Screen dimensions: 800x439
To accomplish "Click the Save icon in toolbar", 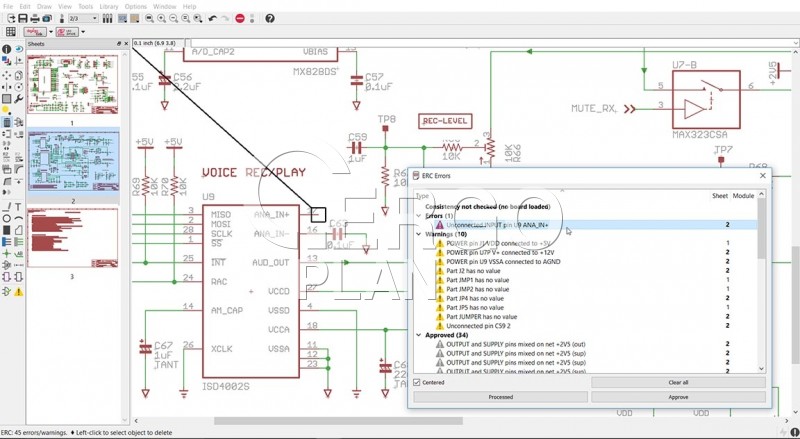I will tap(23, 18).
